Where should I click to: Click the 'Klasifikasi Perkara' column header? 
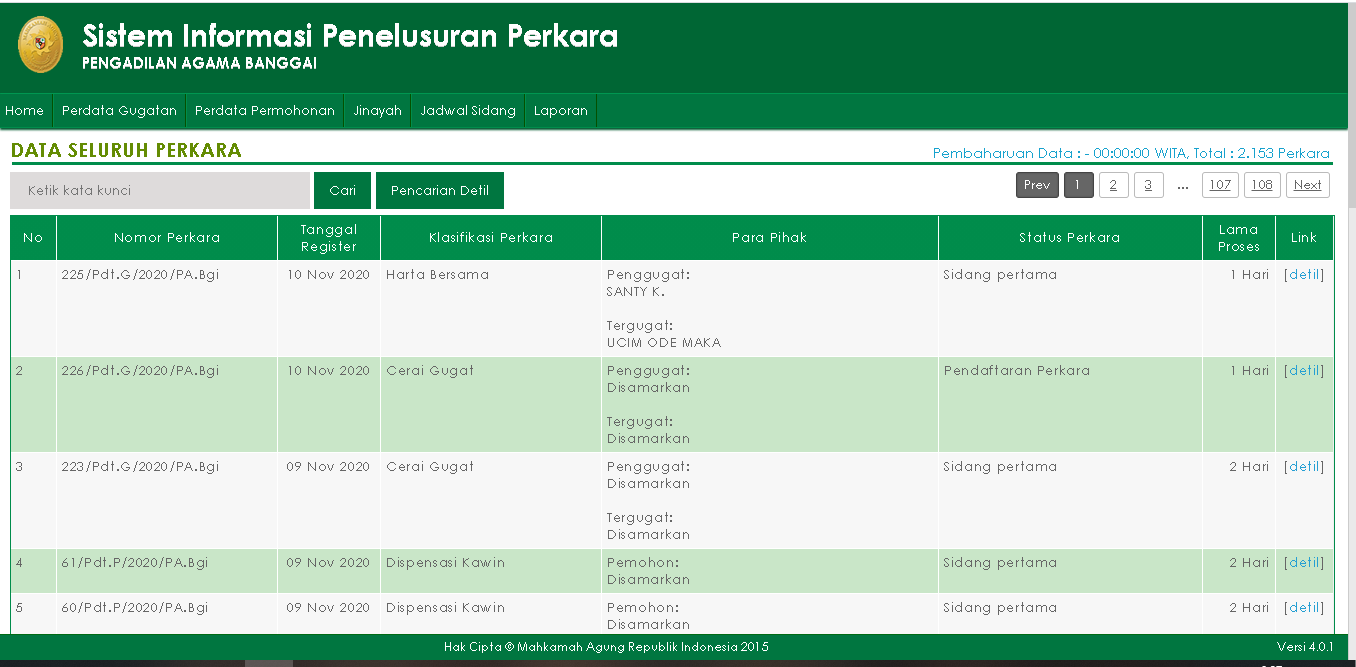pyautogui.click(x=491, y=238)
